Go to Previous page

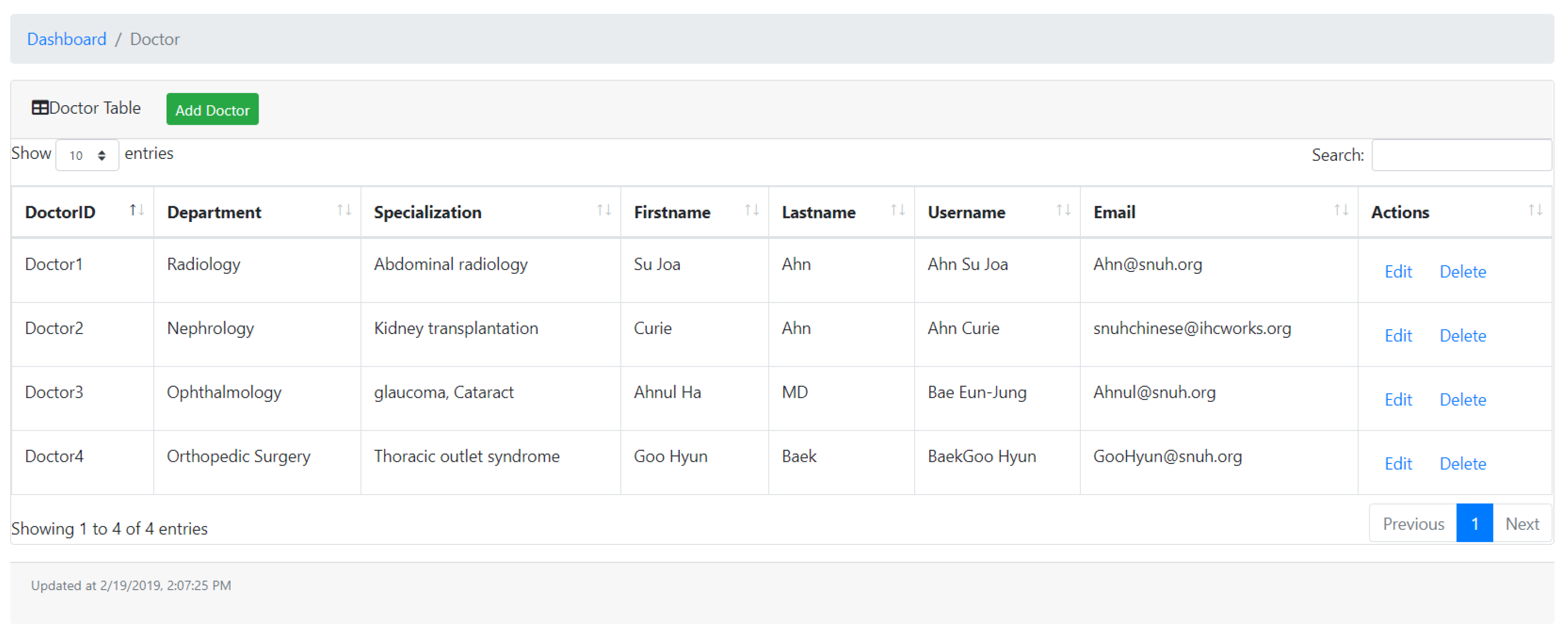1413,524
